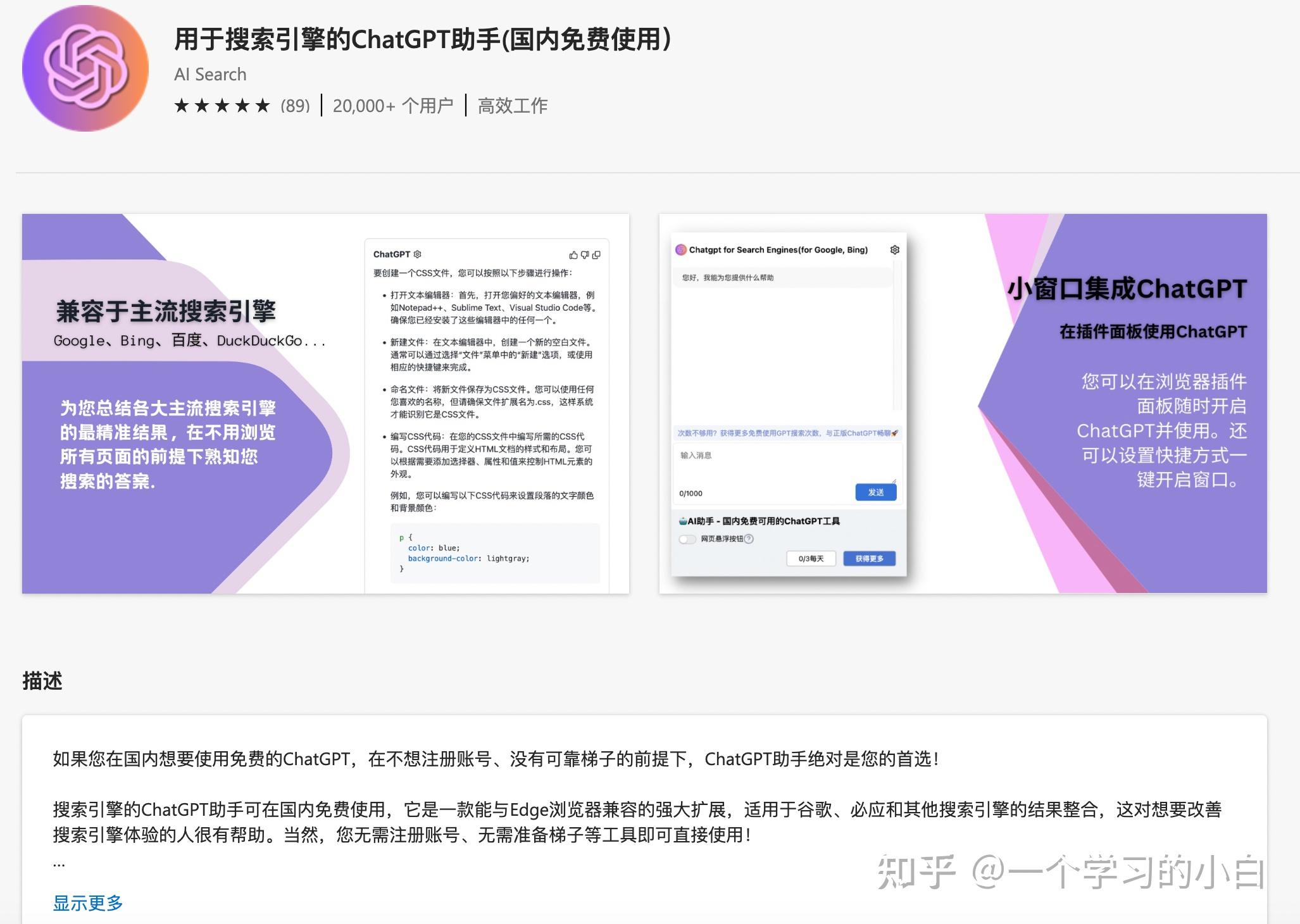This screenshot has height=924, width=1300.
Task: Click the robot icon before AI助手 heading
Action: click(x=683, y=521)
